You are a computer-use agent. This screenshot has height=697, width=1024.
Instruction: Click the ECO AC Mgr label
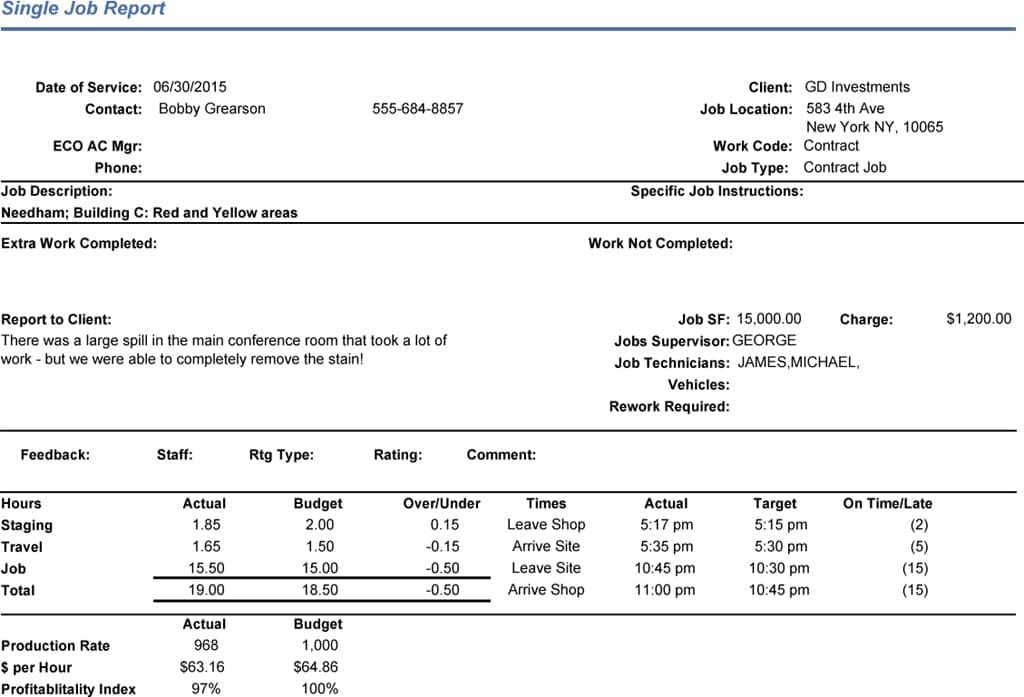point(97,146)
